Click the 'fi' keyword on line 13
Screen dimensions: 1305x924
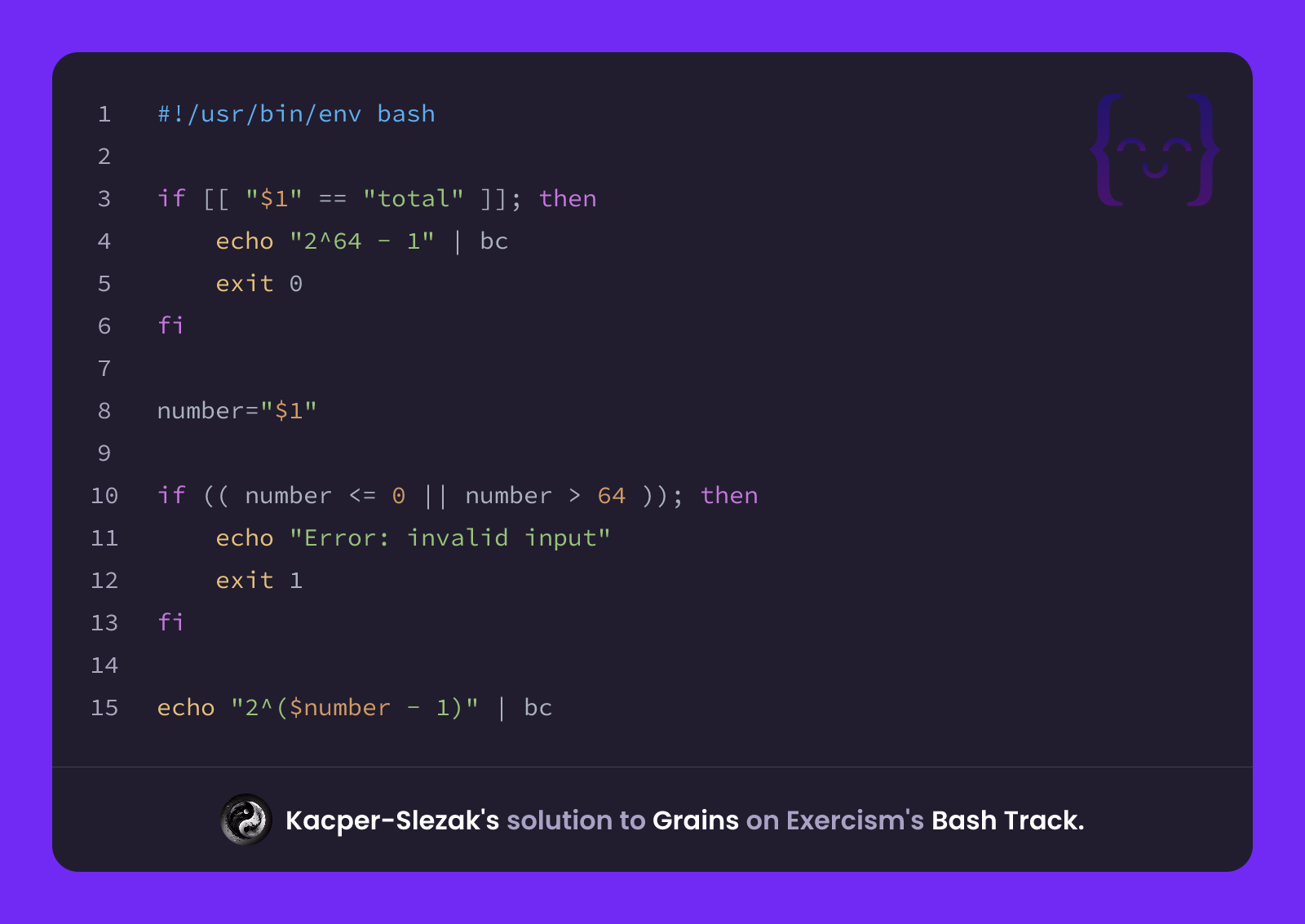click(170, 622)
